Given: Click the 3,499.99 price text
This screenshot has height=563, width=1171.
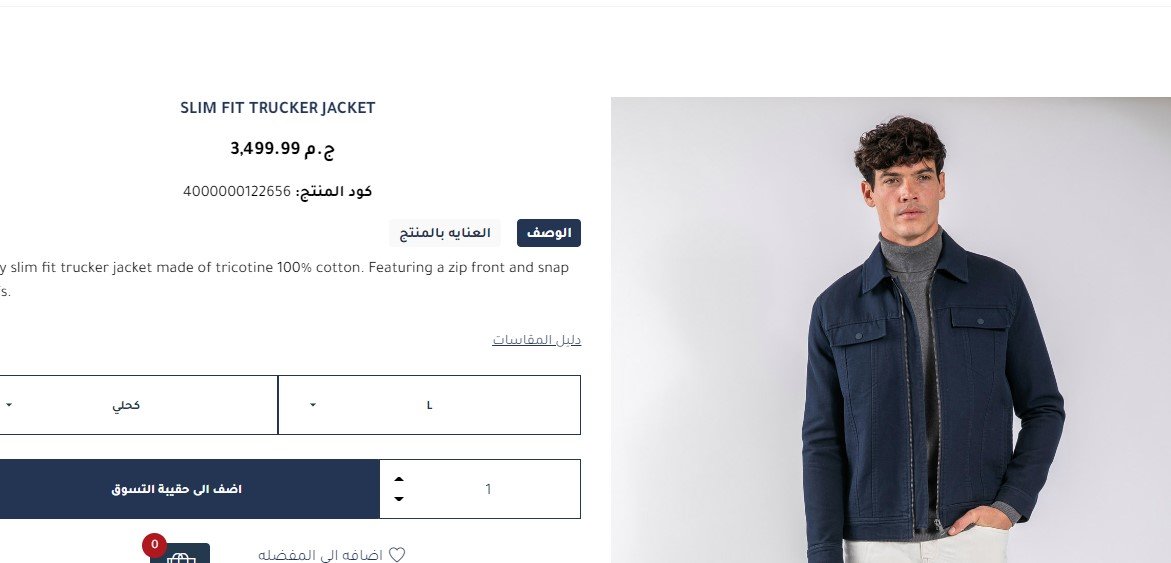Looking at the screenshot, I should pos(265,148).
